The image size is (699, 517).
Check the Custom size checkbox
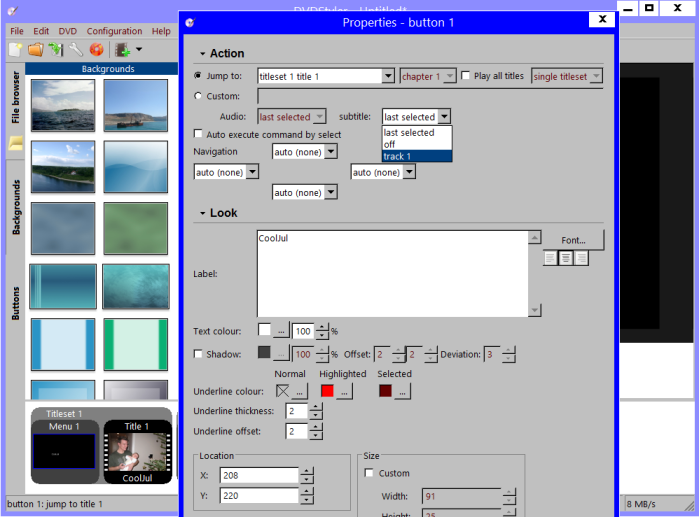[369, 472]
